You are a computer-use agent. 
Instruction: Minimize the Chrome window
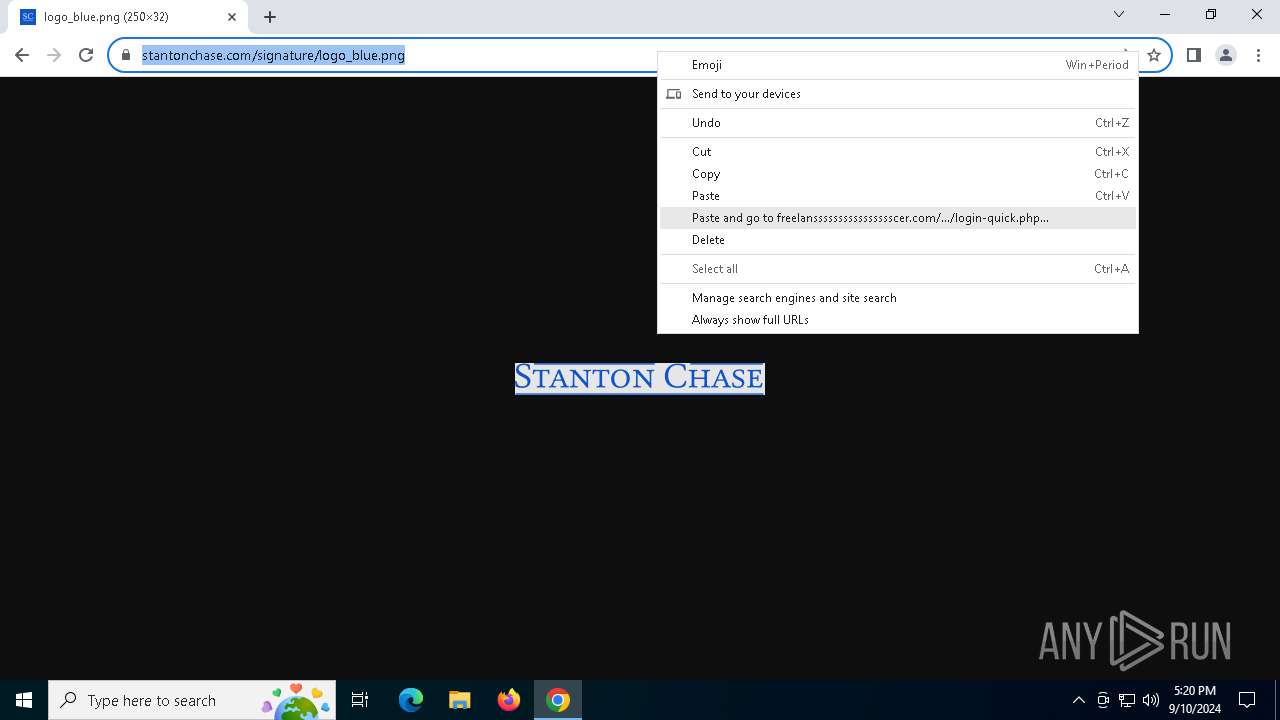point(1165,14)
